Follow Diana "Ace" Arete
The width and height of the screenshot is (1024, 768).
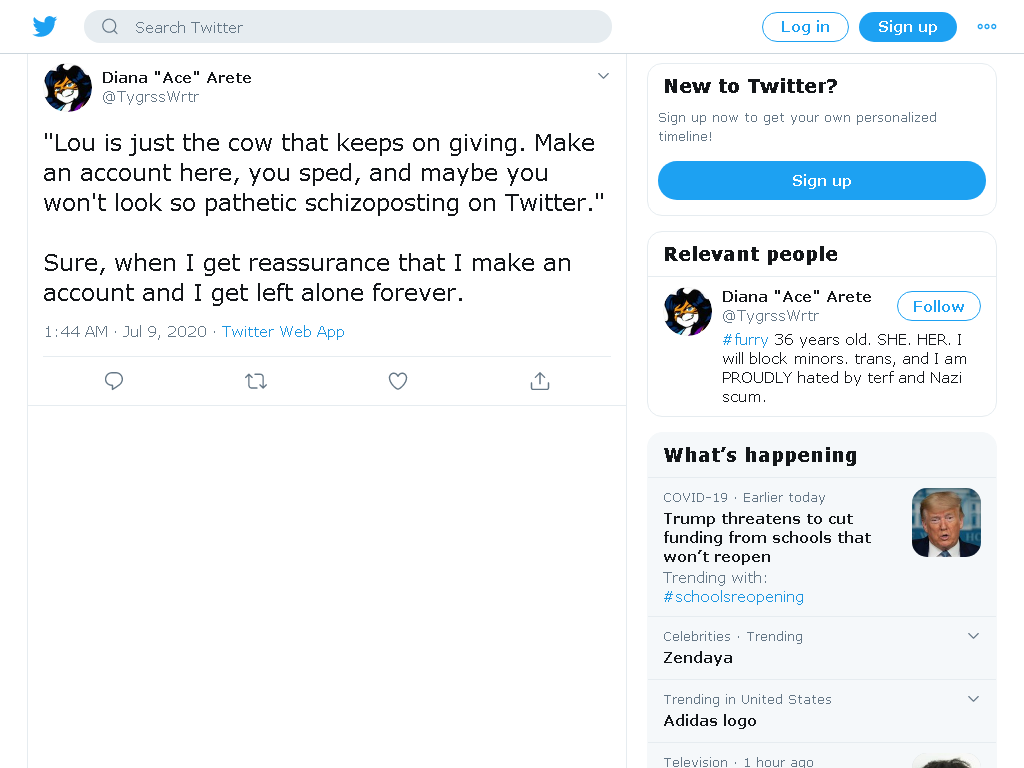pyautogui.click(x=938, y=306)
